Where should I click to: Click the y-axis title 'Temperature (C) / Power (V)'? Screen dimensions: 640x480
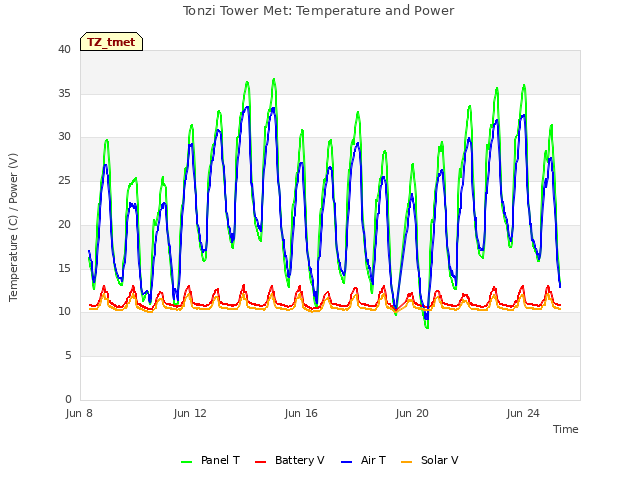pyautogui.click(x=13, y=227)
